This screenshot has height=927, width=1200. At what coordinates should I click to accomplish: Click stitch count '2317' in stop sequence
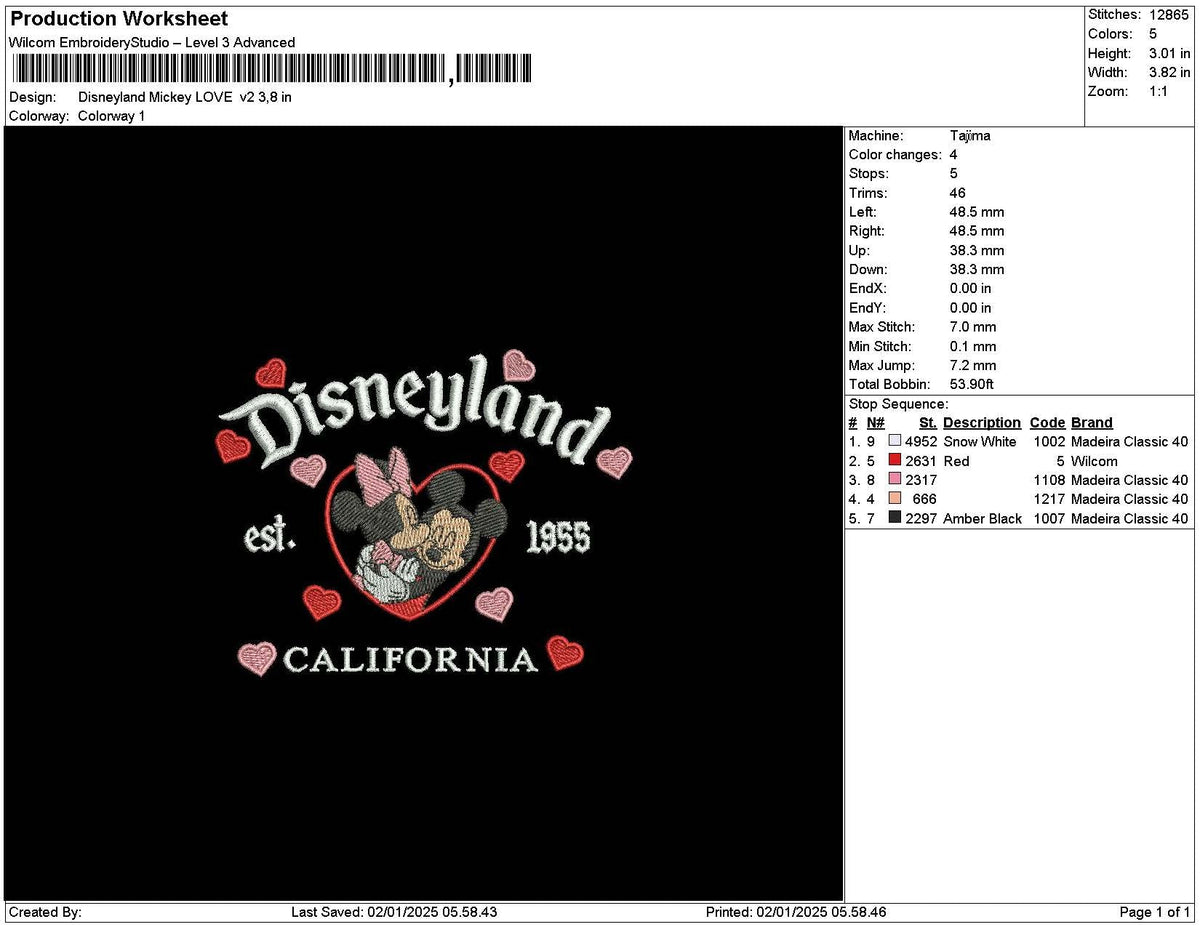pyautogui.click(x=921, y=480)
